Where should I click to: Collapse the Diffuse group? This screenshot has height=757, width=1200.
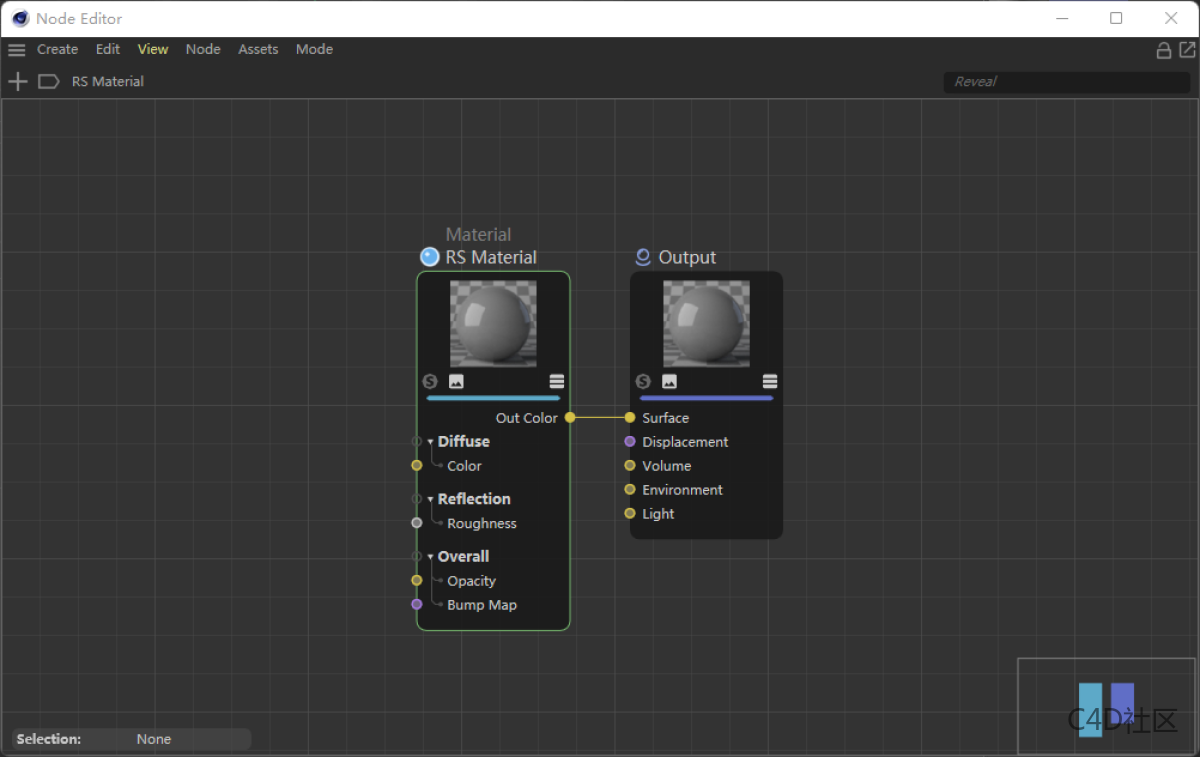click(431, 442)
